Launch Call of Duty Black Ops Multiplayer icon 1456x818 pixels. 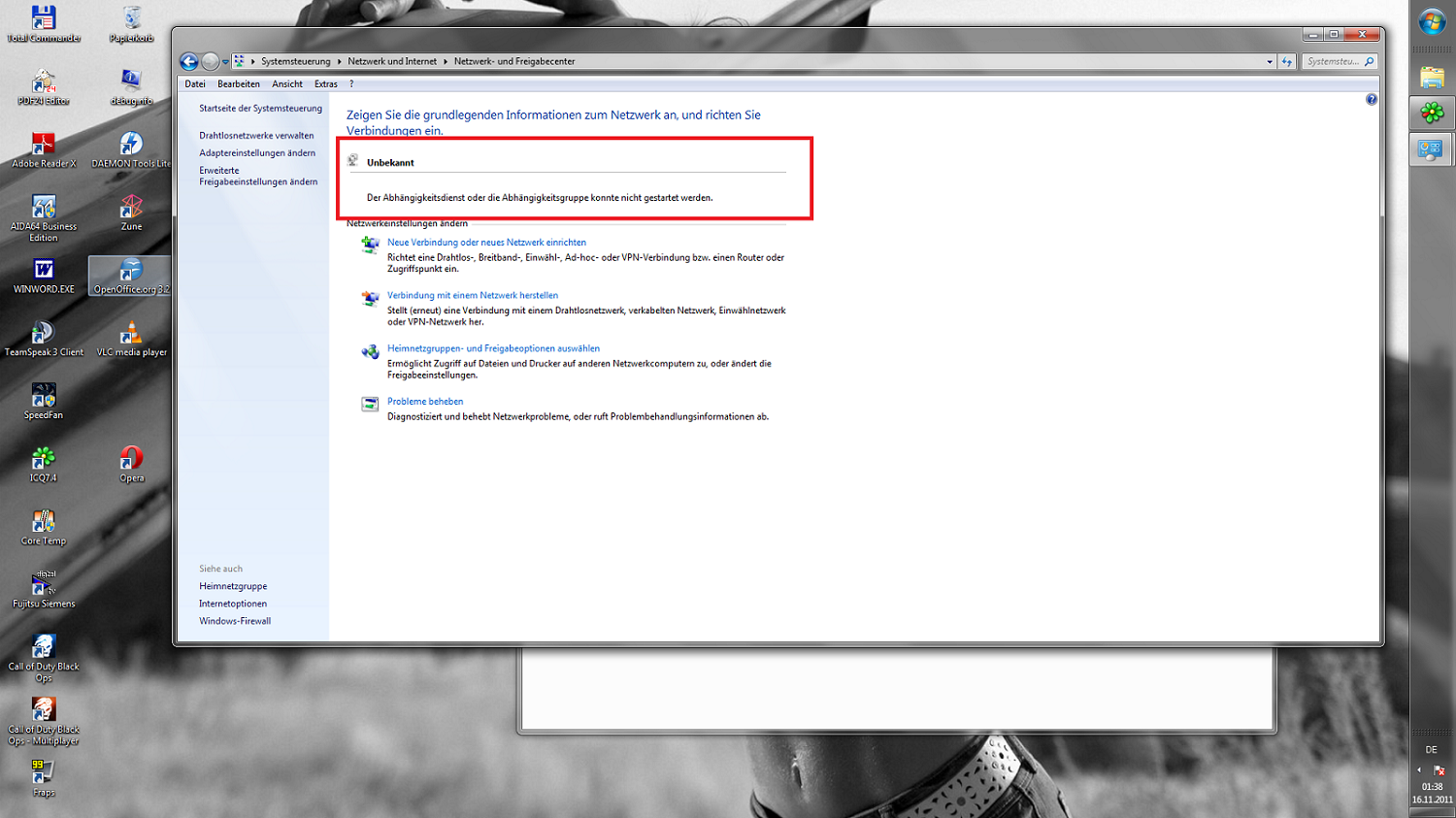[44, 721]
